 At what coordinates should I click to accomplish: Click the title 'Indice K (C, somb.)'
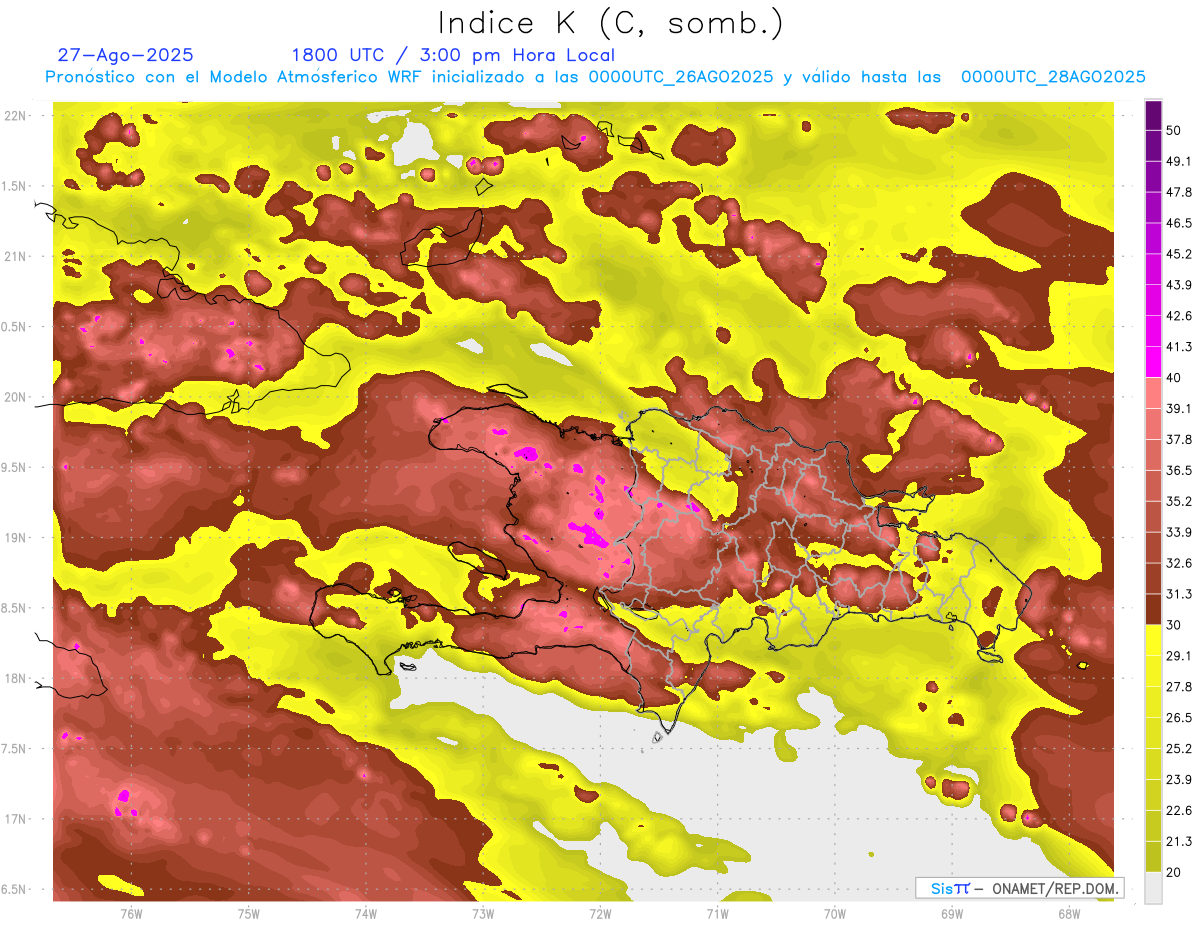611,23
